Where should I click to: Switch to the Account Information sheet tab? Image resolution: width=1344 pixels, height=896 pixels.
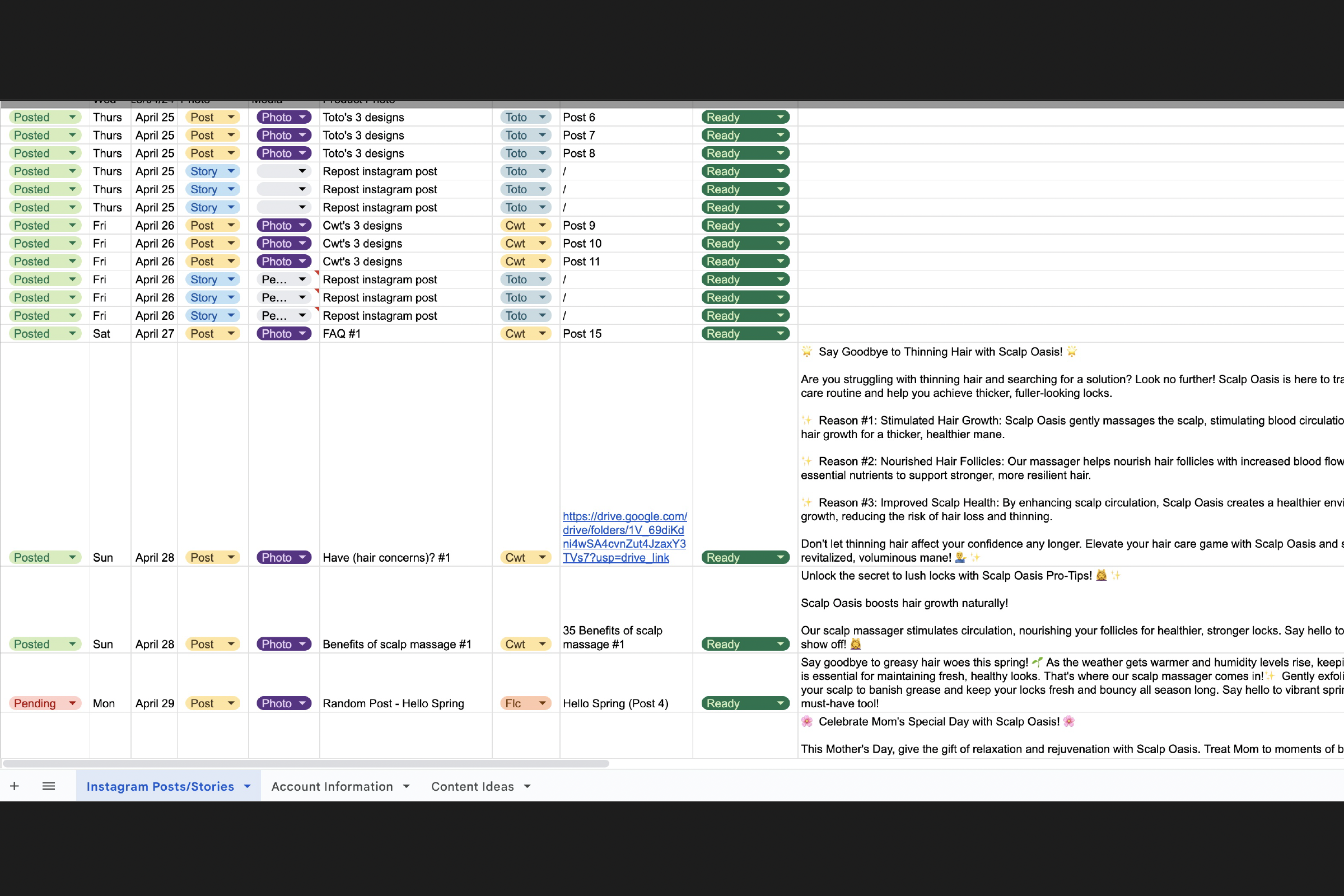click(x=332, y=786)
